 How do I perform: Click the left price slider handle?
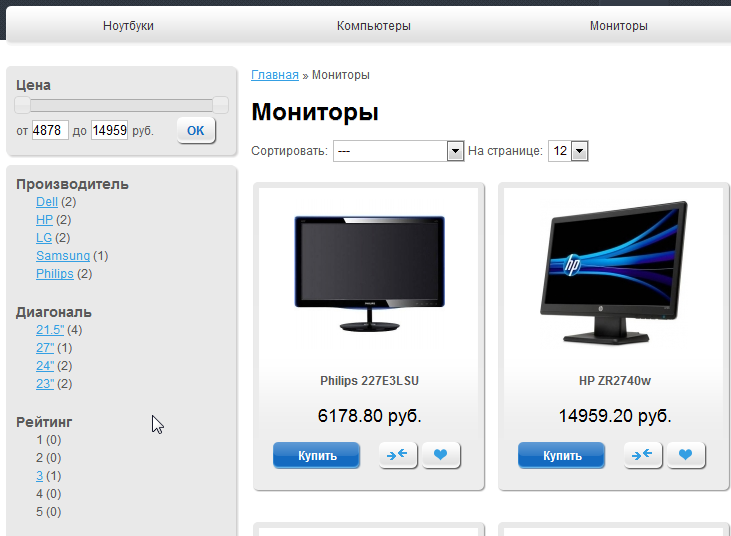(22, 105)
